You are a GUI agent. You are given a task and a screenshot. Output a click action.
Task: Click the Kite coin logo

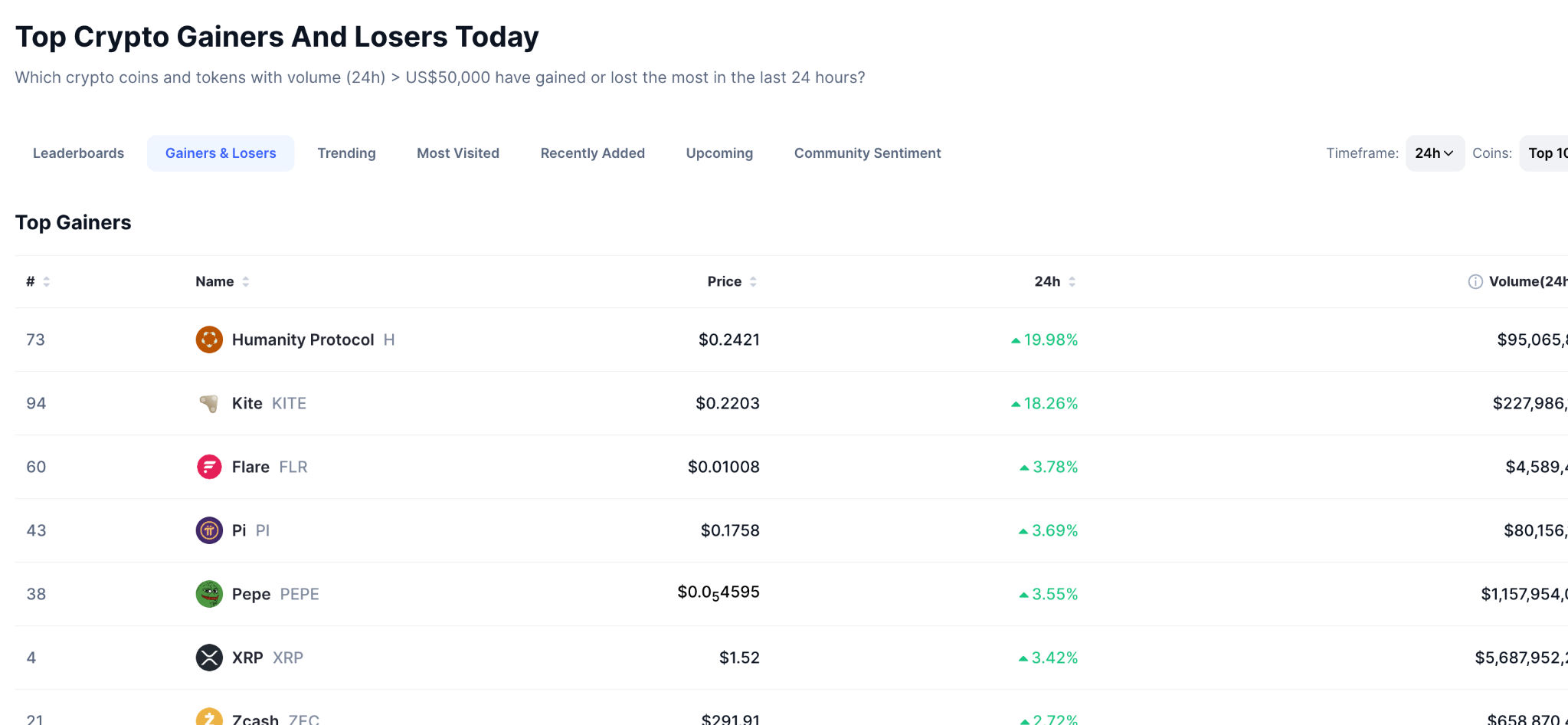209,403
